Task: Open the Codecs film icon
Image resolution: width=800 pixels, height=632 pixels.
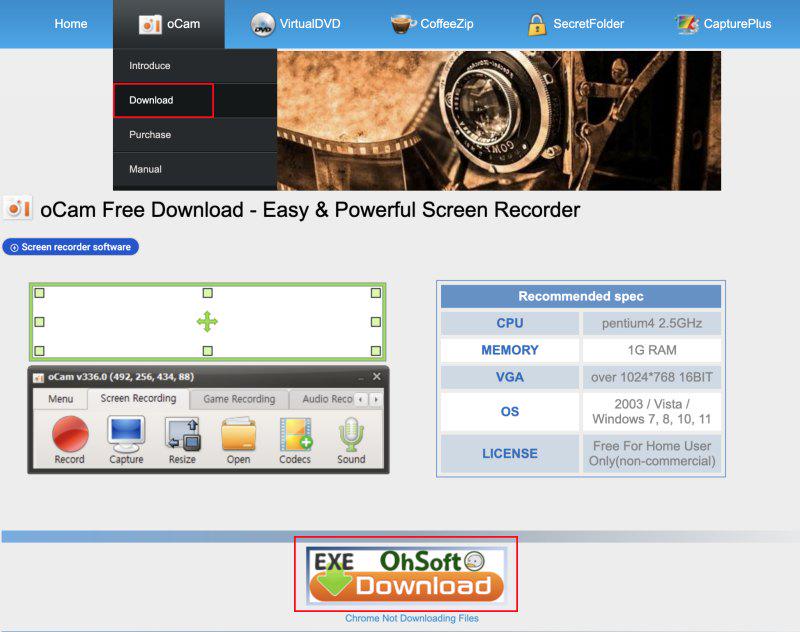Action: [x=295, y=435]
